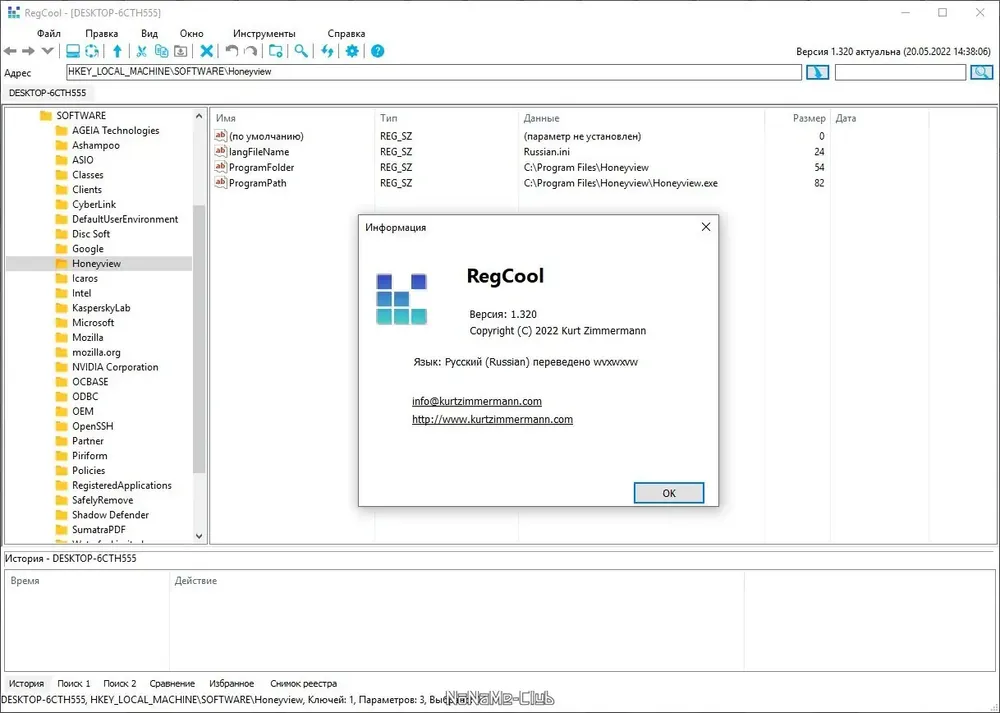Undo the last action via toolbar
1000x713 pixels.
pos(232,51)
